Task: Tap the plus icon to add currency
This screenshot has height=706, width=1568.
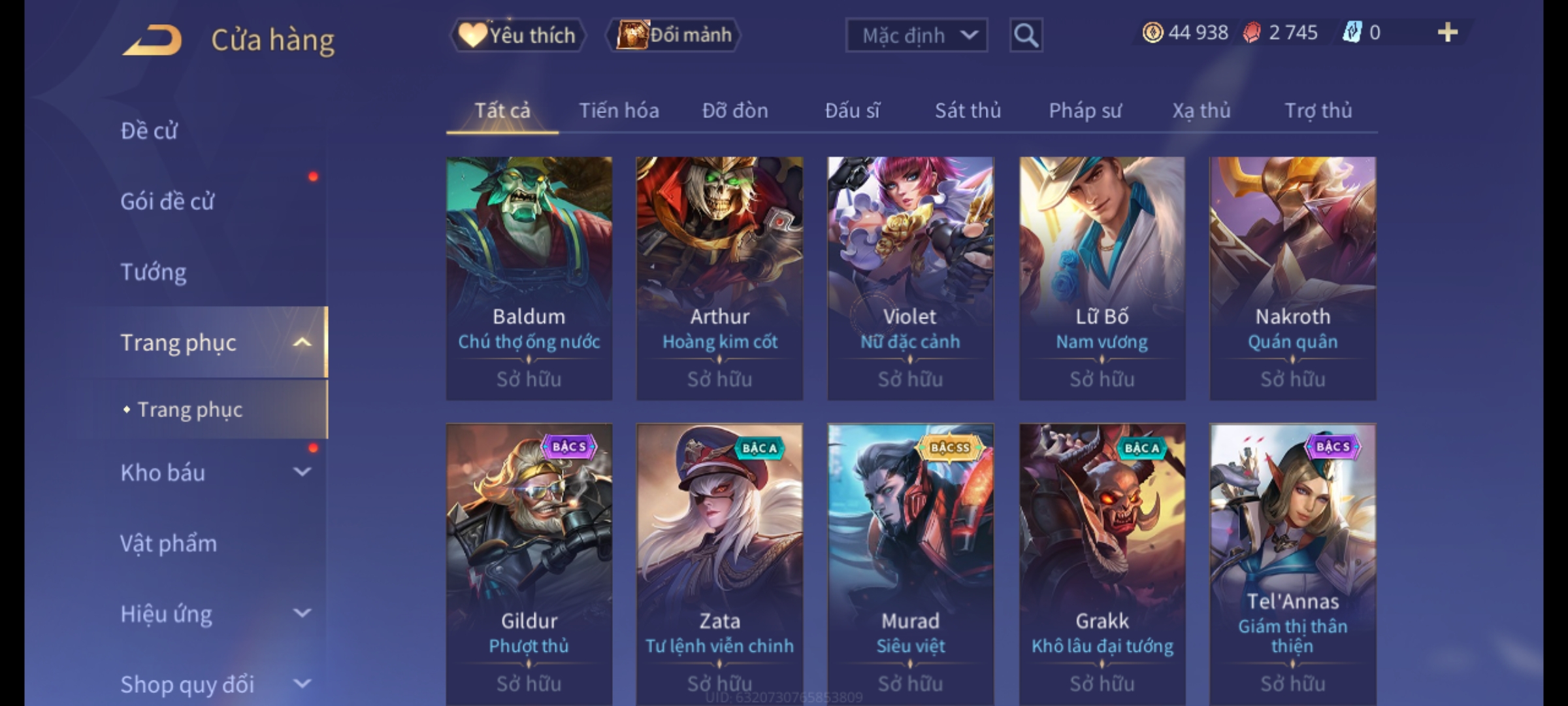Action: point(1448,32)
